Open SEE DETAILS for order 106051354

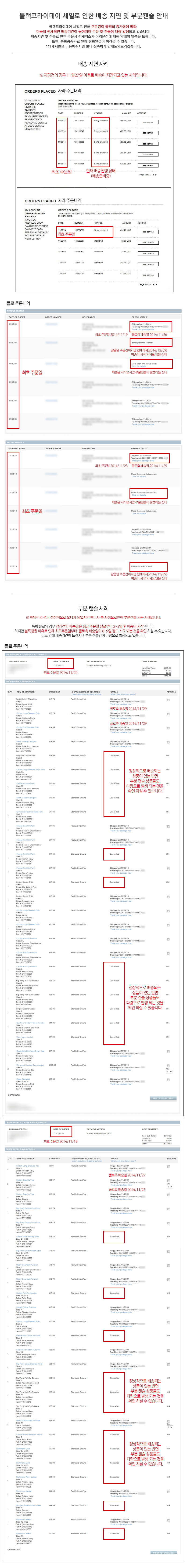click(148, 155)
